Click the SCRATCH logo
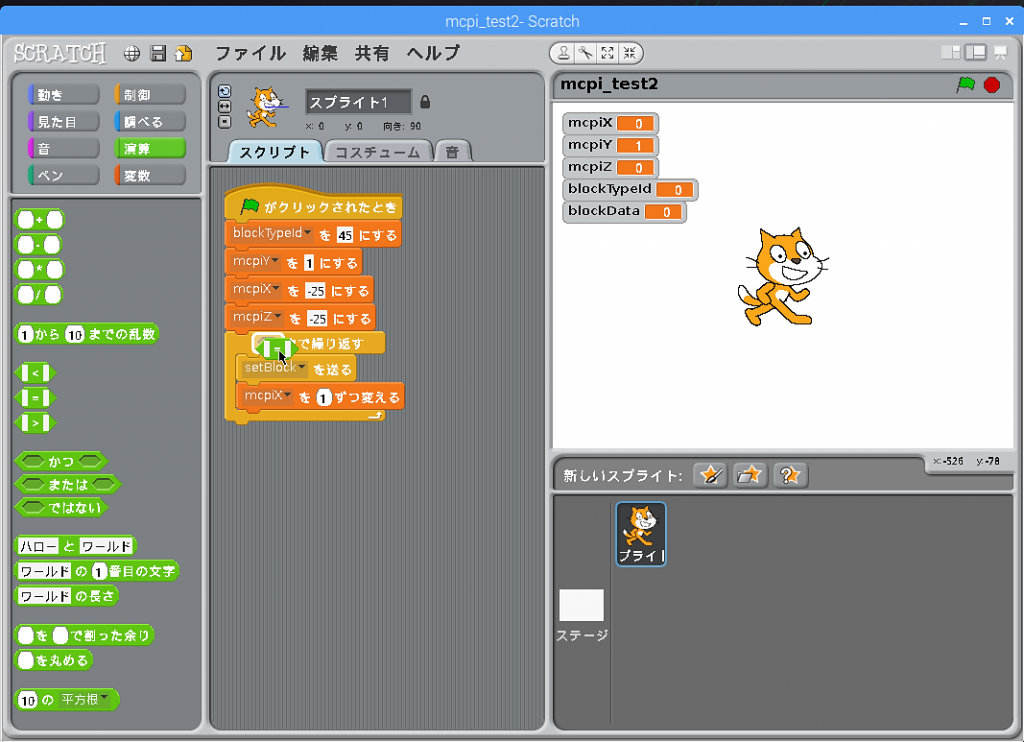Image resolution: width=1024 pixels, height=742 pixels. (x=60, y=53)
